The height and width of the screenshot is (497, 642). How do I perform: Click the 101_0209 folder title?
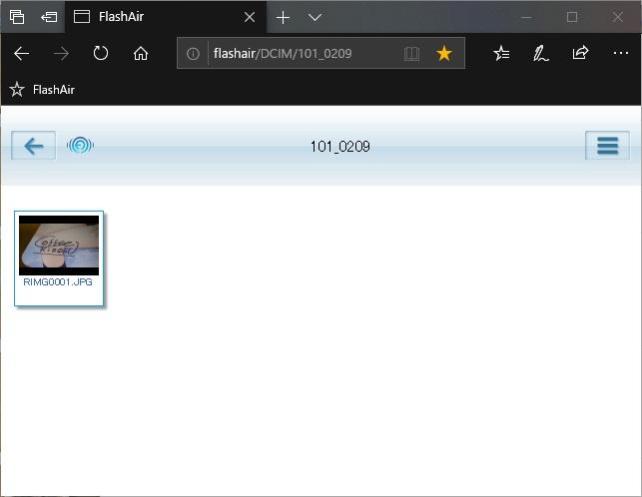[340, 147]
